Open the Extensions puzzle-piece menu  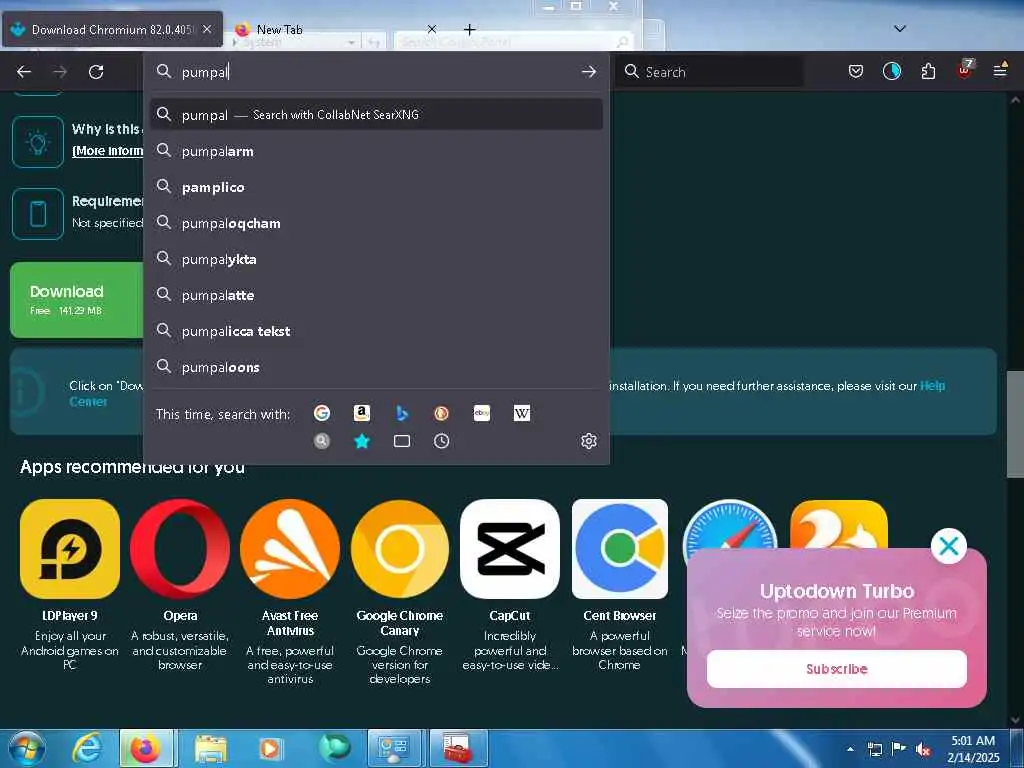(928, 71)
